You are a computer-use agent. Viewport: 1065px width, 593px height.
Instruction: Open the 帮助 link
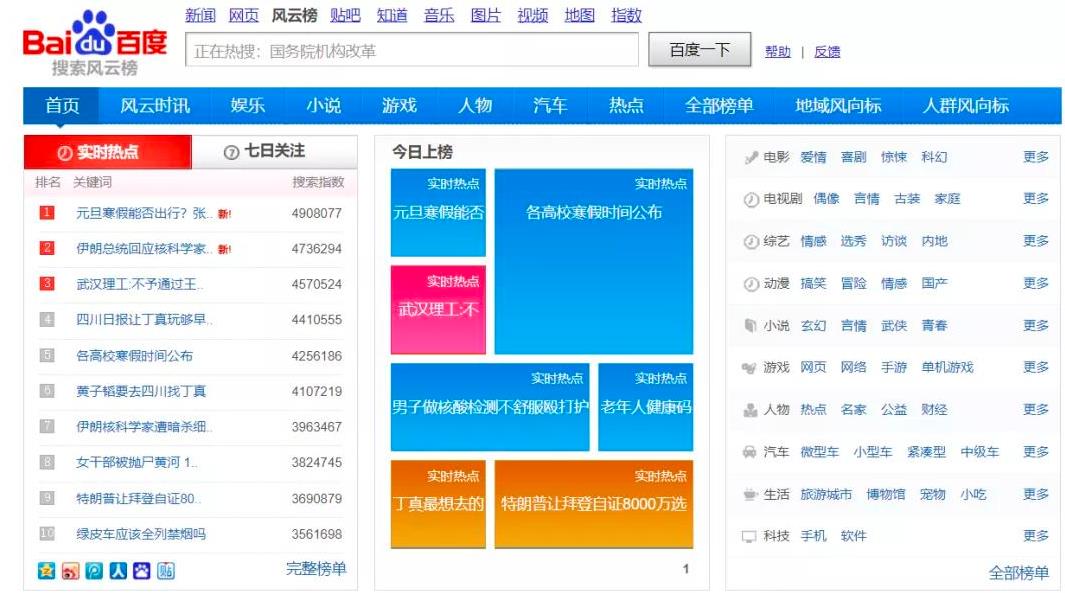click(x=778, y=52)
